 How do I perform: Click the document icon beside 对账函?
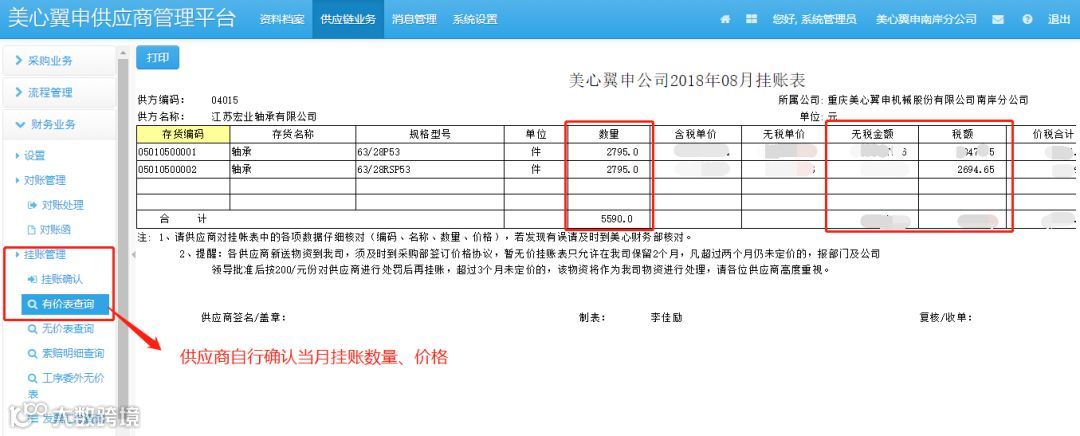click(31, 229)
